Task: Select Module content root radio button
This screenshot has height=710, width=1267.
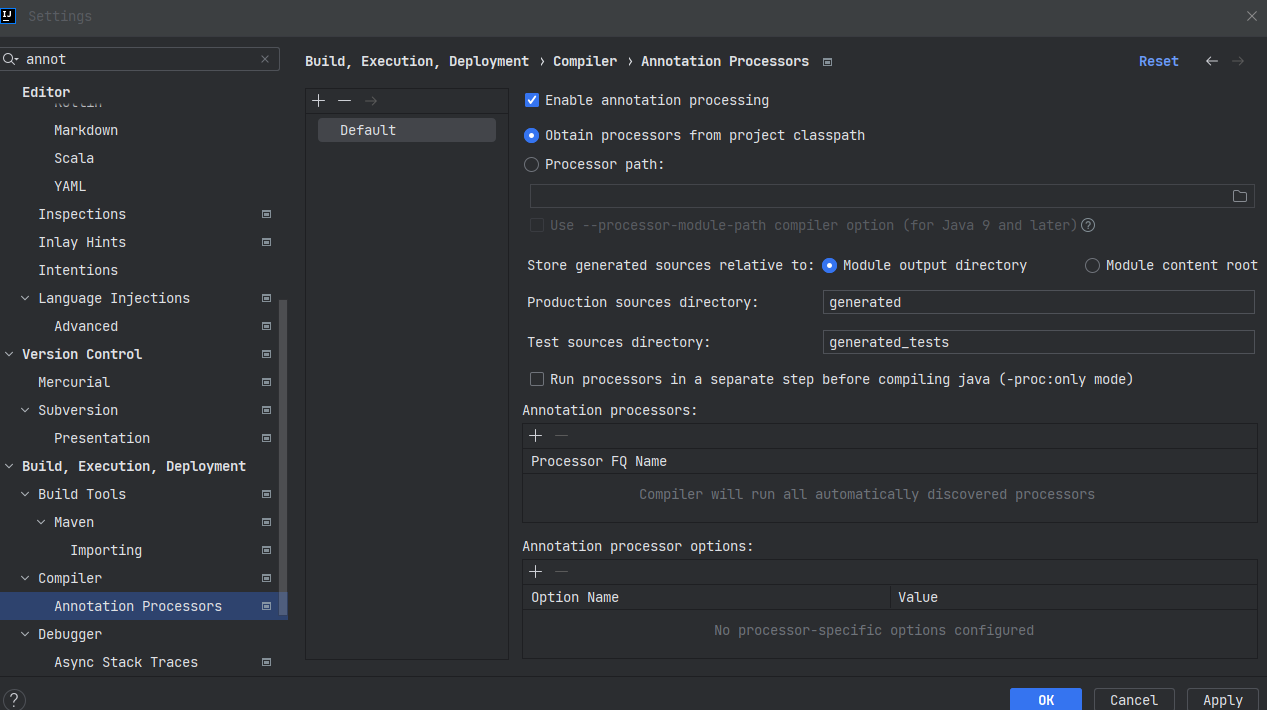Action: point(1092,265)
